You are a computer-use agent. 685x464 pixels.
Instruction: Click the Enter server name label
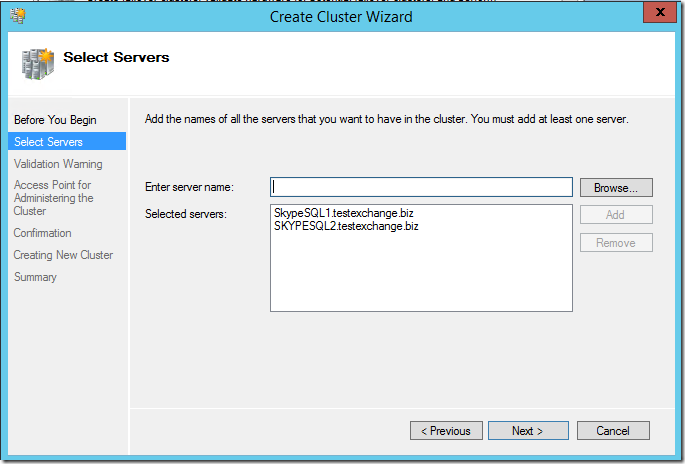189,187
